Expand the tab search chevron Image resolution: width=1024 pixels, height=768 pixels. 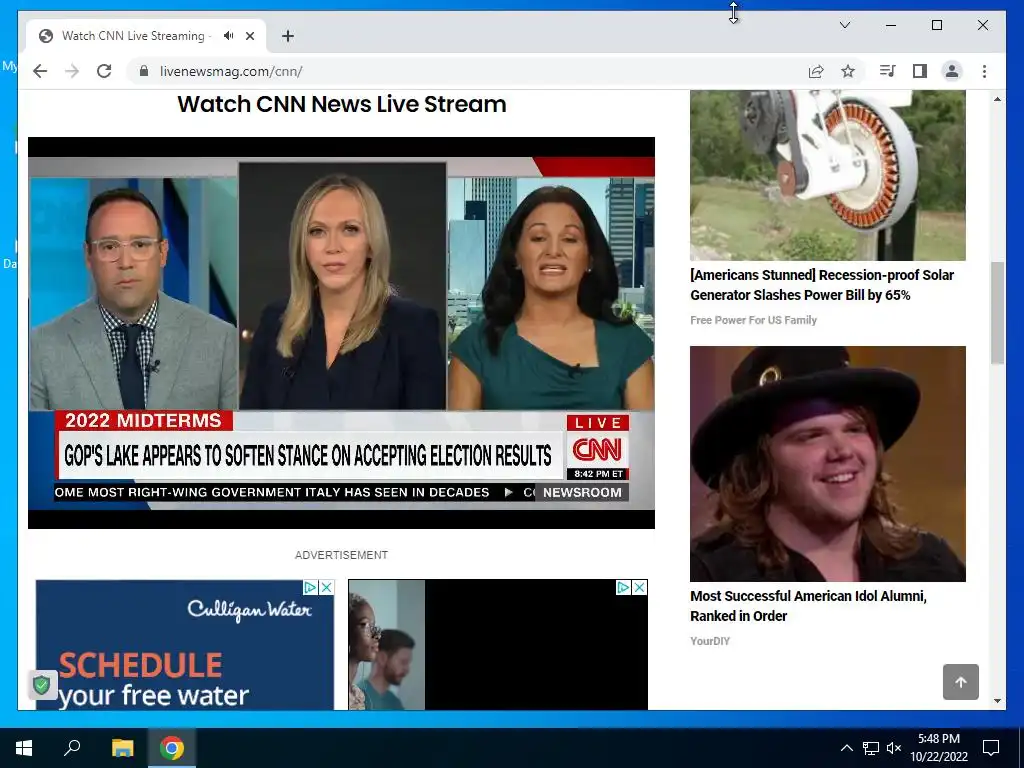[844, 25]
